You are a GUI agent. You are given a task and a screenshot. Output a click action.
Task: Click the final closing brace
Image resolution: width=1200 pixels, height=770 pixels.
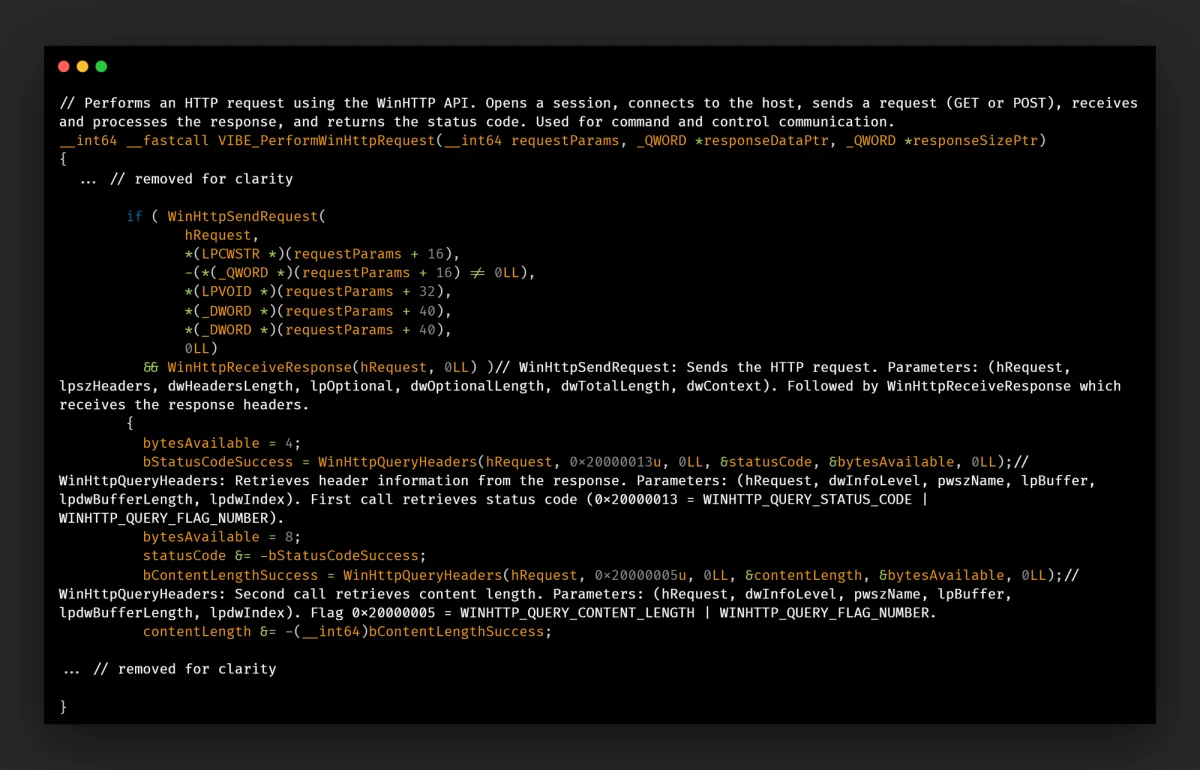pos(63,707)
